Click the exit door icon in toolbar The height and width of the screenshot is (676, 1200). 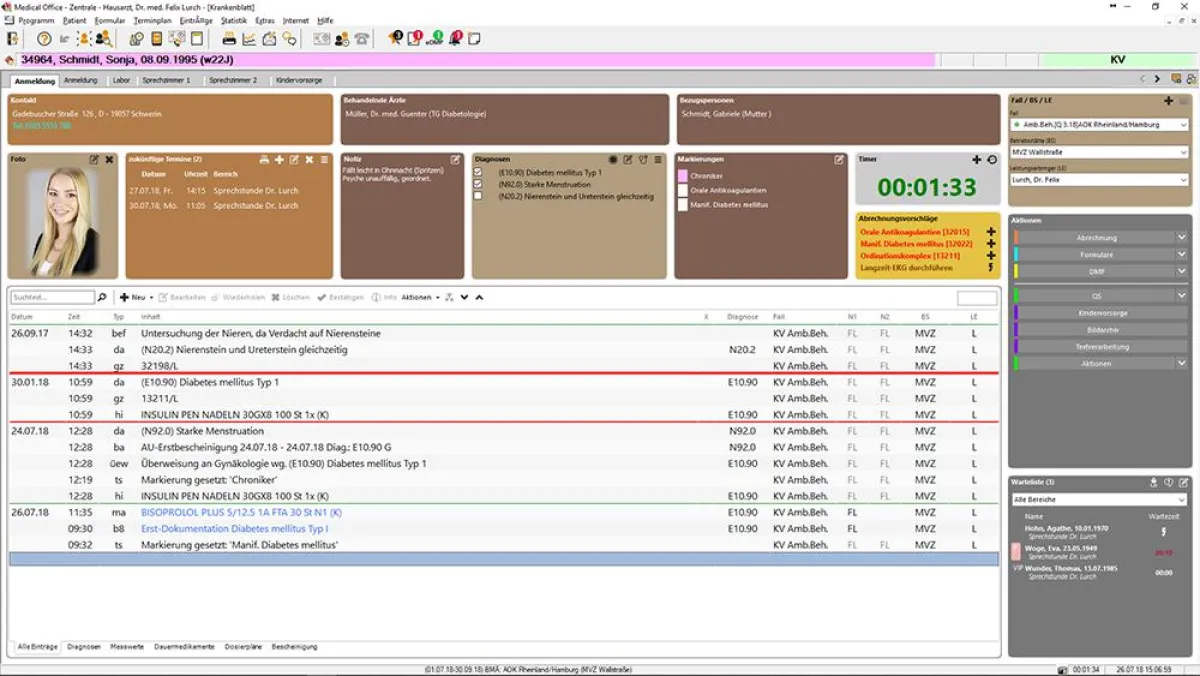tap(12, 39)
